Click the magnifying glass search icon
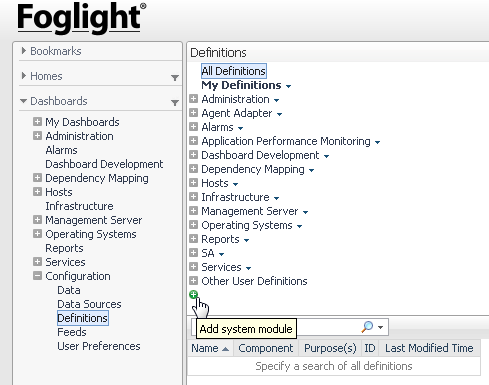 pos(367,327)
